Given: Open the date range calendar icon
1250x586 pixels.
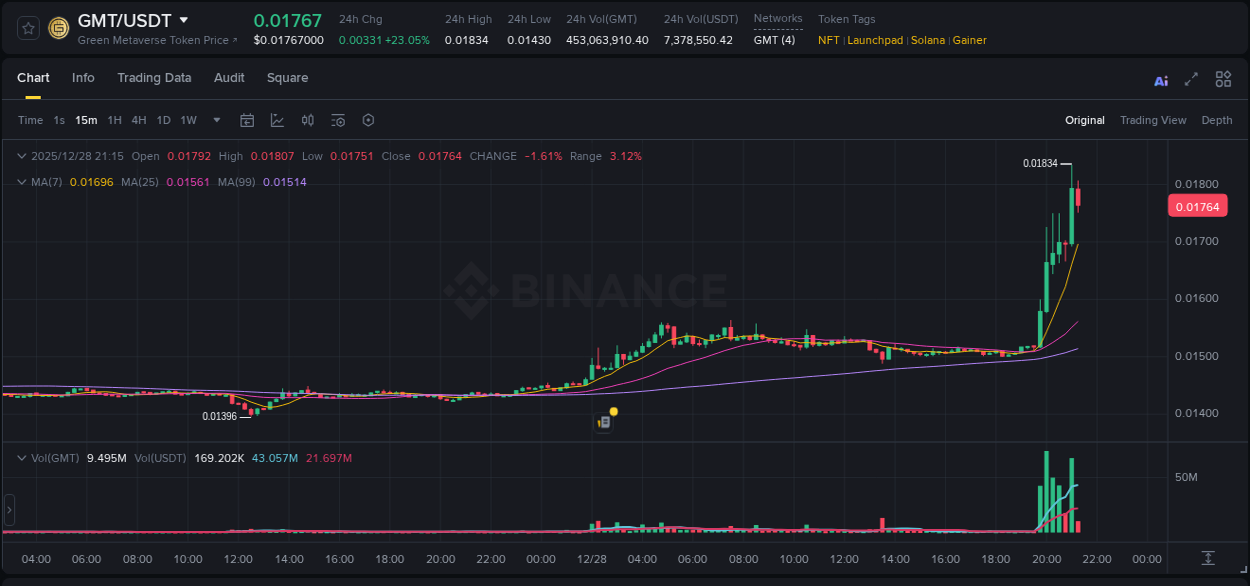Looking at the screenshot, I should pyautogui.click(x=247, y=120).
